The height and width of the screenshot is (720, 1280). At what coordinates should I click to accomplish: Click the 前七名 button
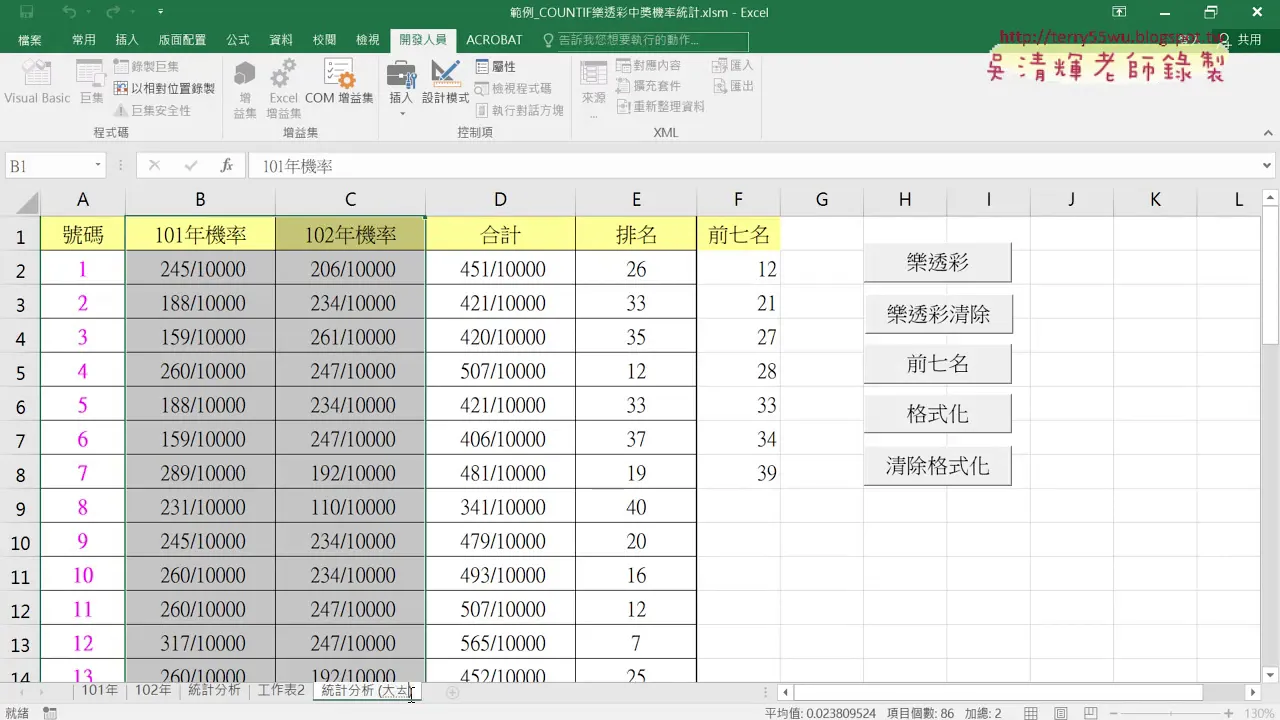click(938, 364)
